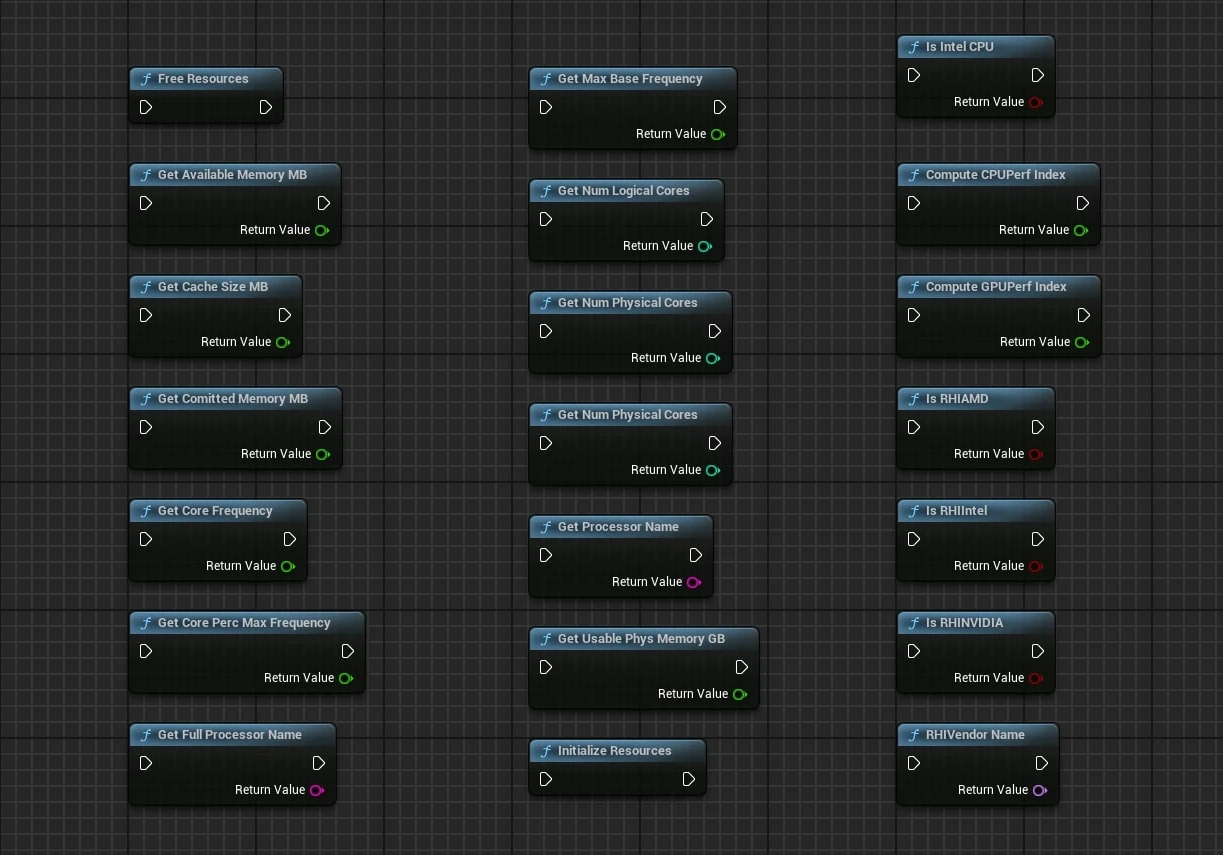This screenshot has height=855, width=1223.
Task: Click input exec pin of Get Processor Name node
Action: 546,555
